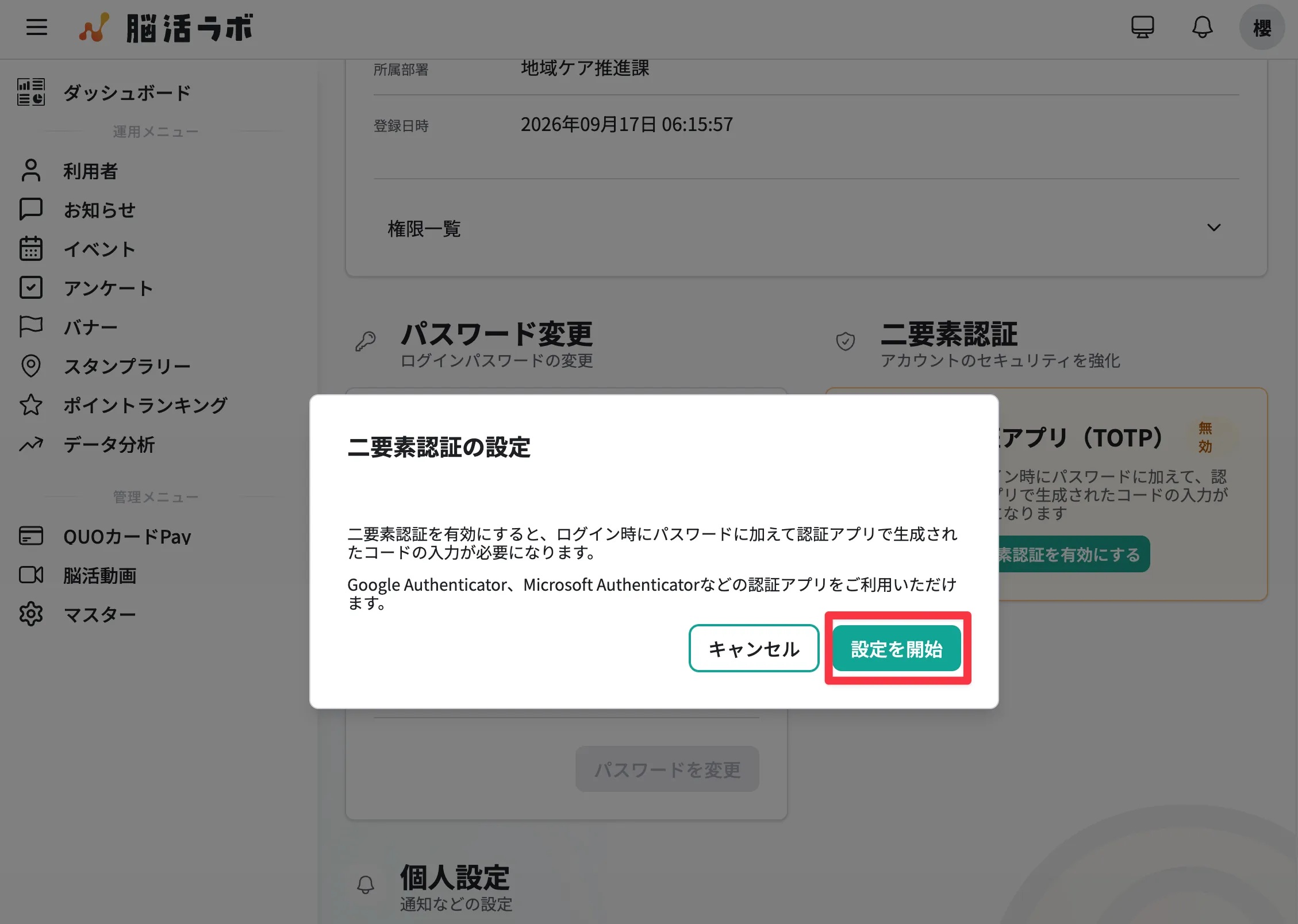Image resolution: width=1298 pixels, height=924 pixels.
Task: Open the hamburger menu icon
Action: point(37,27)
